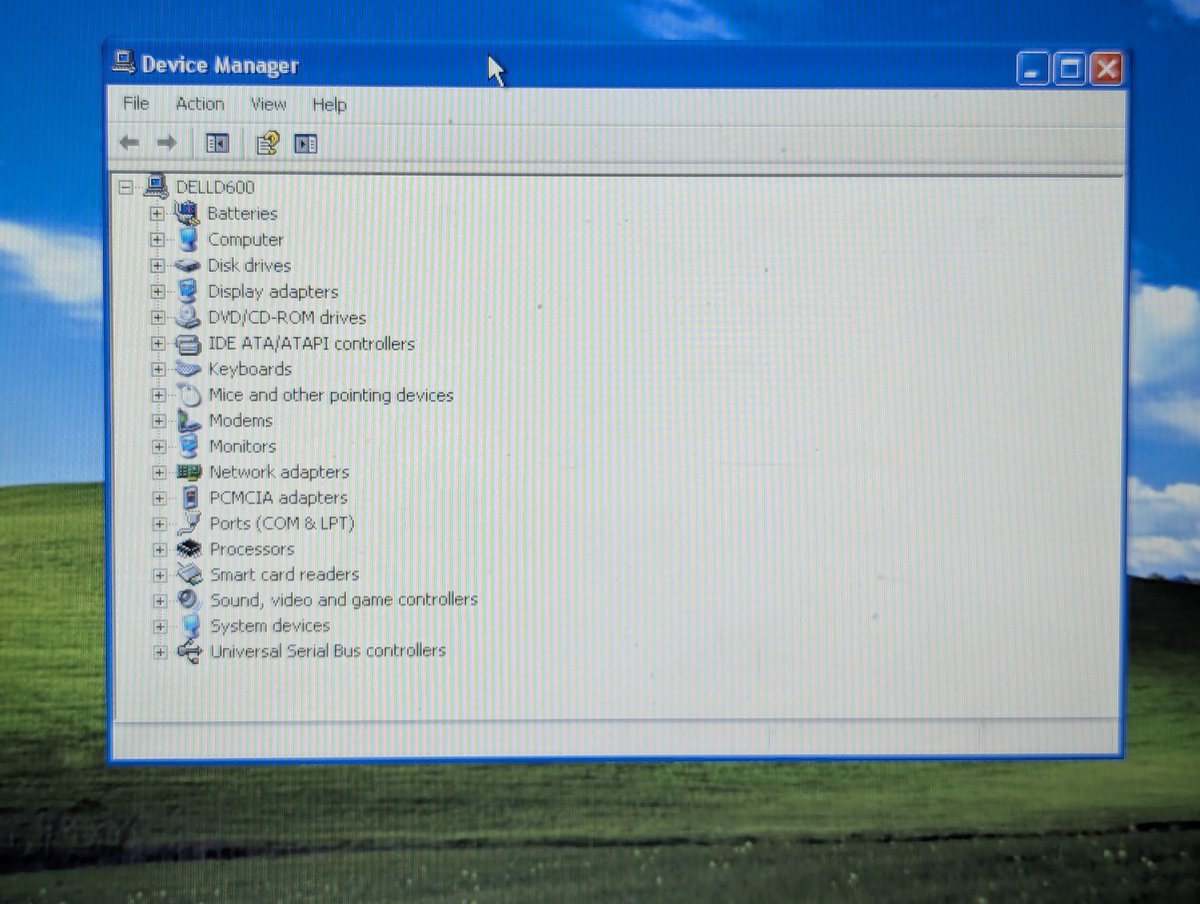Click the System devices icon
The height and width of the screenshot is (904, 1200).
[191, 625]
